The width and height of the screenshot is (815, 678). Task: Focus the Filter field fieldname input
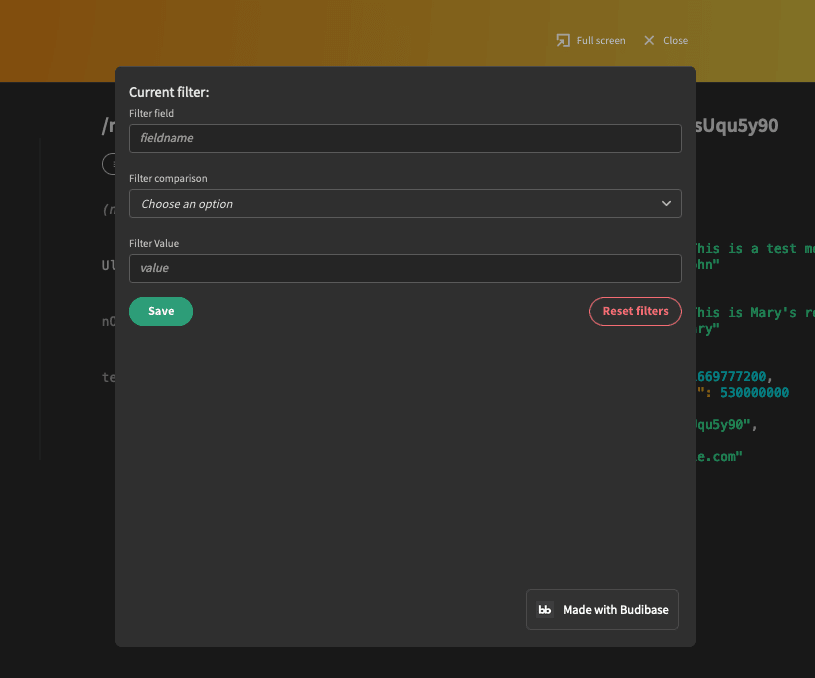coord(405,138)
